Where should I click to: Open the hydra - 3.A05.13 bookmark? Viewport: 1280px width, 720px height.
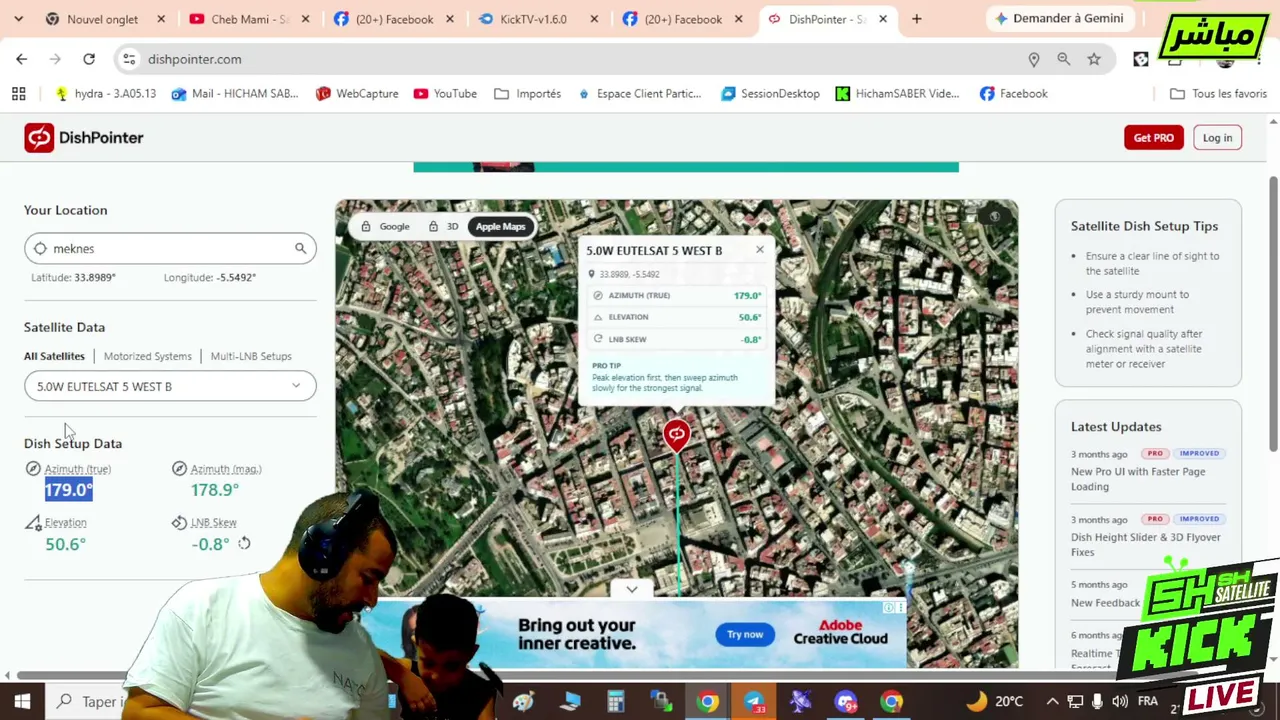(x=105, y=93)
